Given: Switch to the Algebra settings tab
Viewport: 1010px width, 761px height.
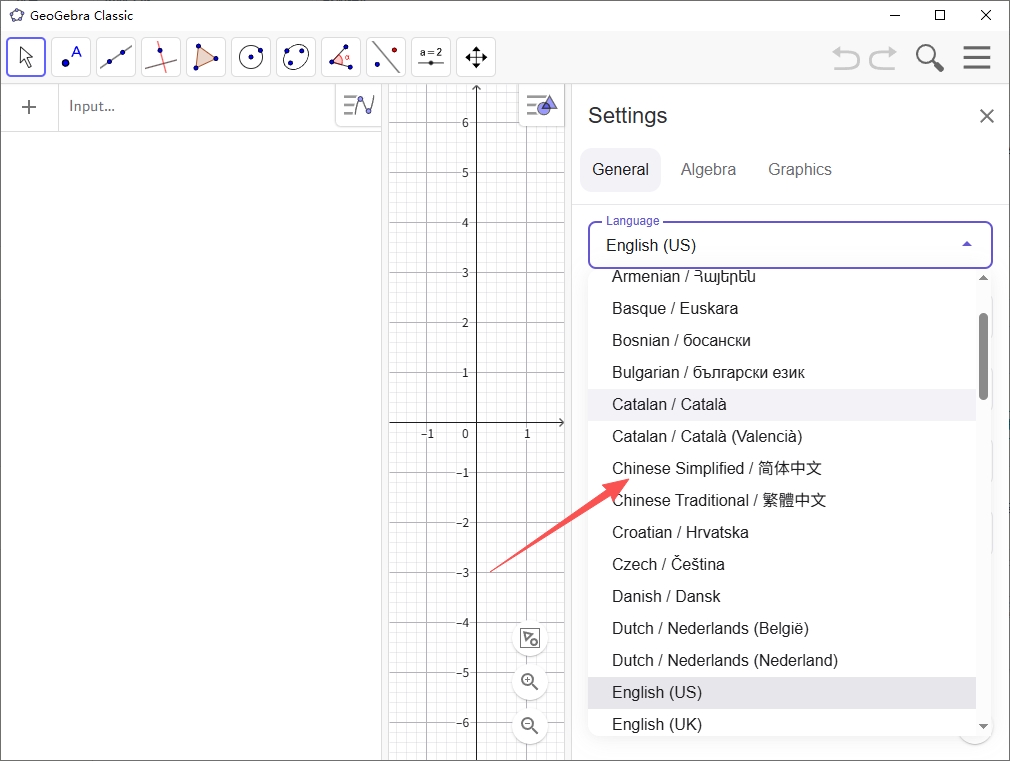Looking at the screenshot, I should pos(708,169).
